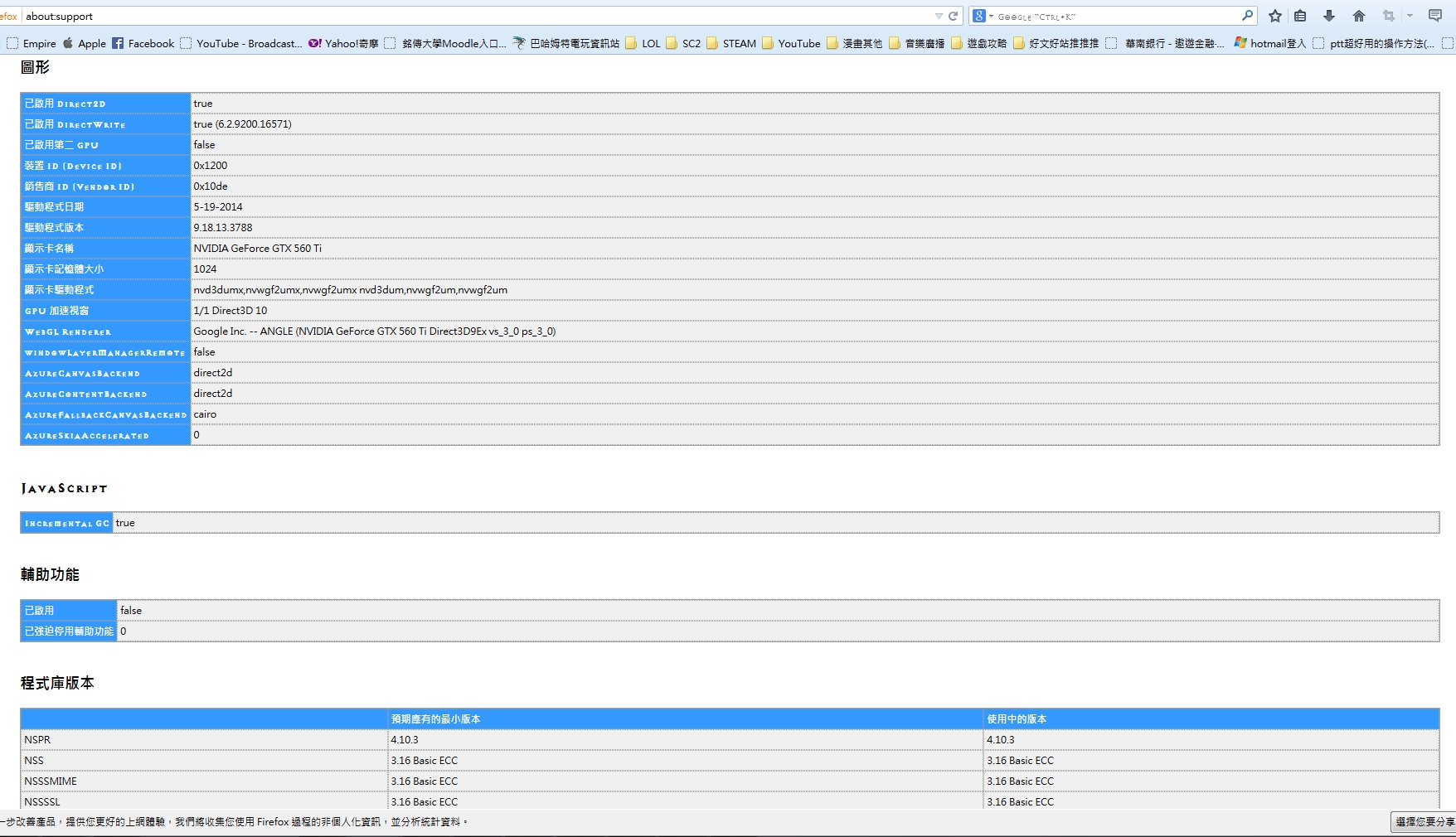Open the Downloads arrow icon
Viewport: 1456px width, 837px height.
[x=1329, y=16]
